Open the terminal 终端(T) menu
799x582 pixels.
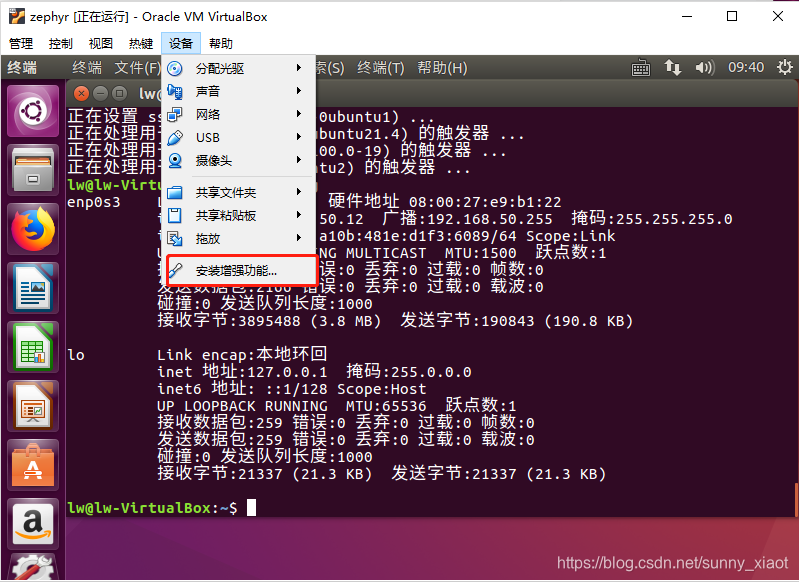pyautogui.click(x=380, y=67)
